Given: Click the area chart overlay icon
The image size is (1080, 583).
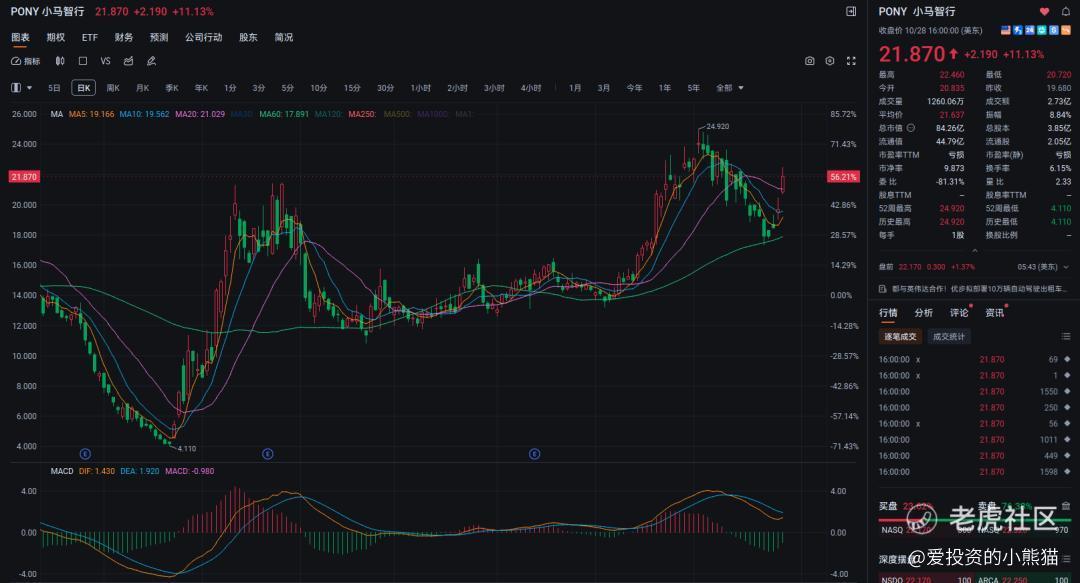Looking at the screenshot, I should click(x=128, y=61).
